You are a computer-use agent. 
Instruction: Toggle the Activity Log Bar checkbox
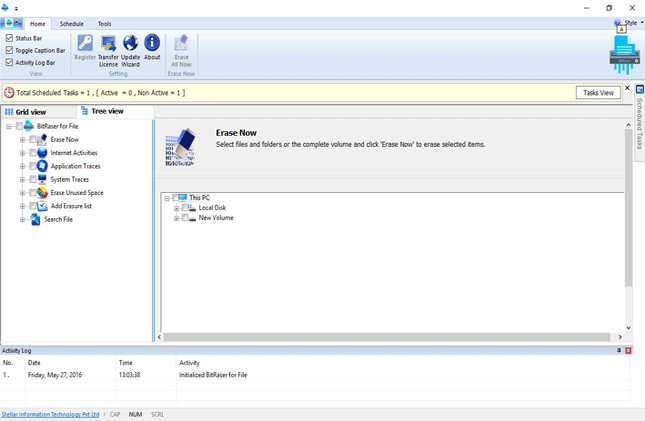tap(9, 63)
